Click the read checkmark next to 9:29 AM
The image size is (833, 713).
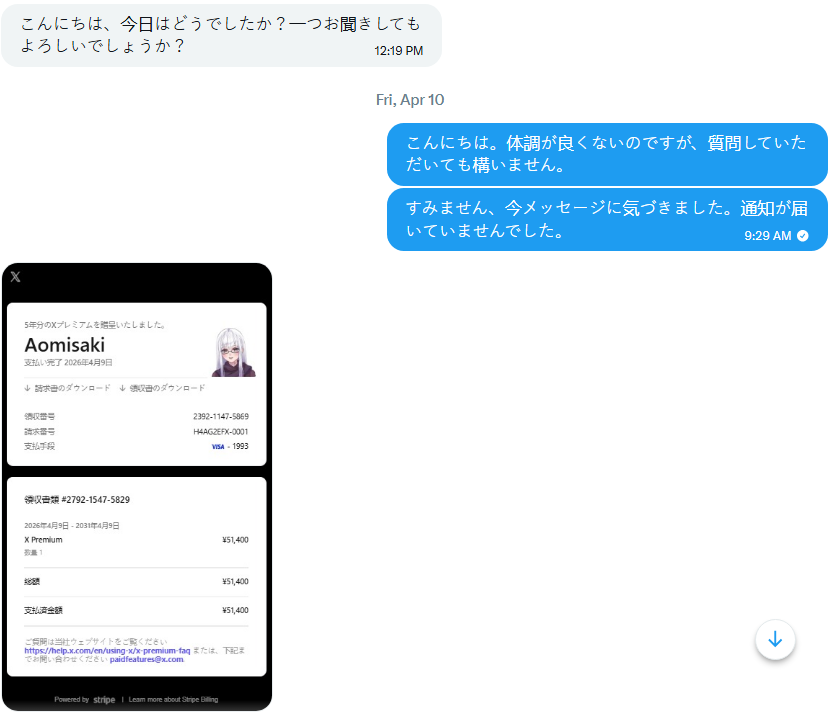[x=802, y=236]
